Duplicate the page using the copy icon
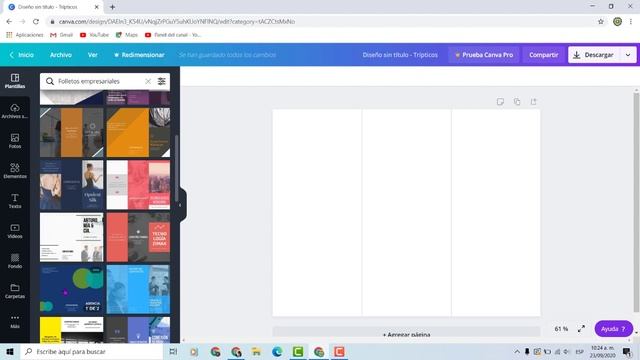 tap(517, 102)
